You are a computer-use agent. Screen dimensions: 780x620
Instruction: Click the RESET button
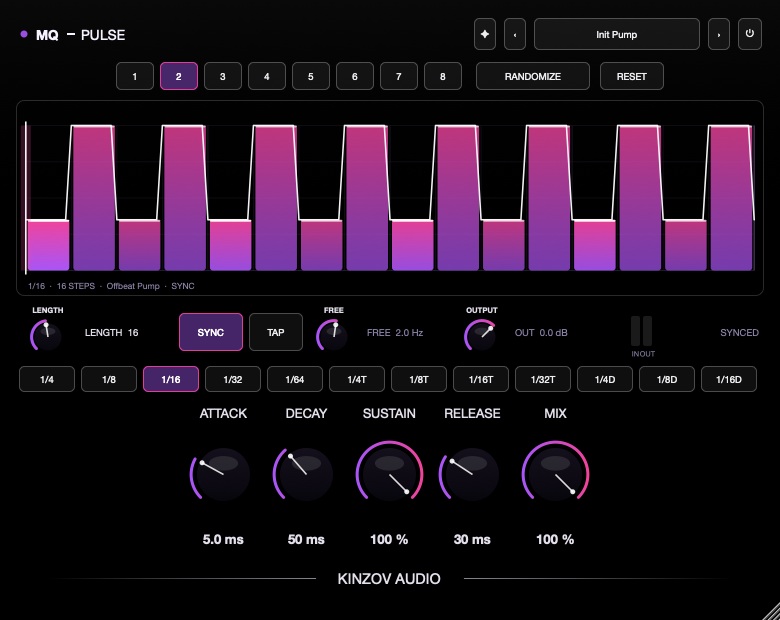(631, 76)
